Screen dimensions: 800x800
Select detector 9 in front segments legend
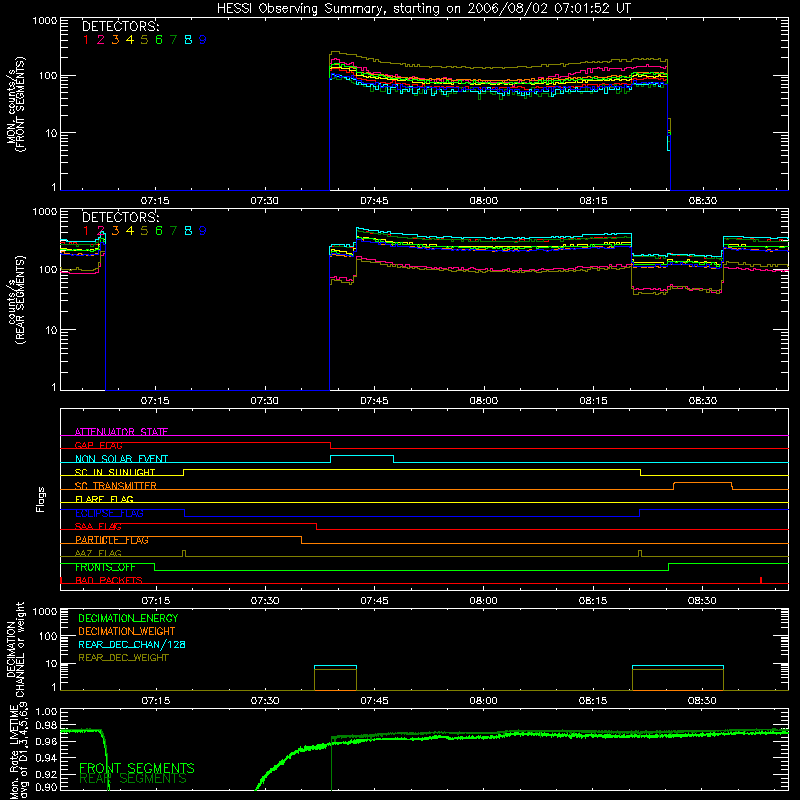click(203, 40)
